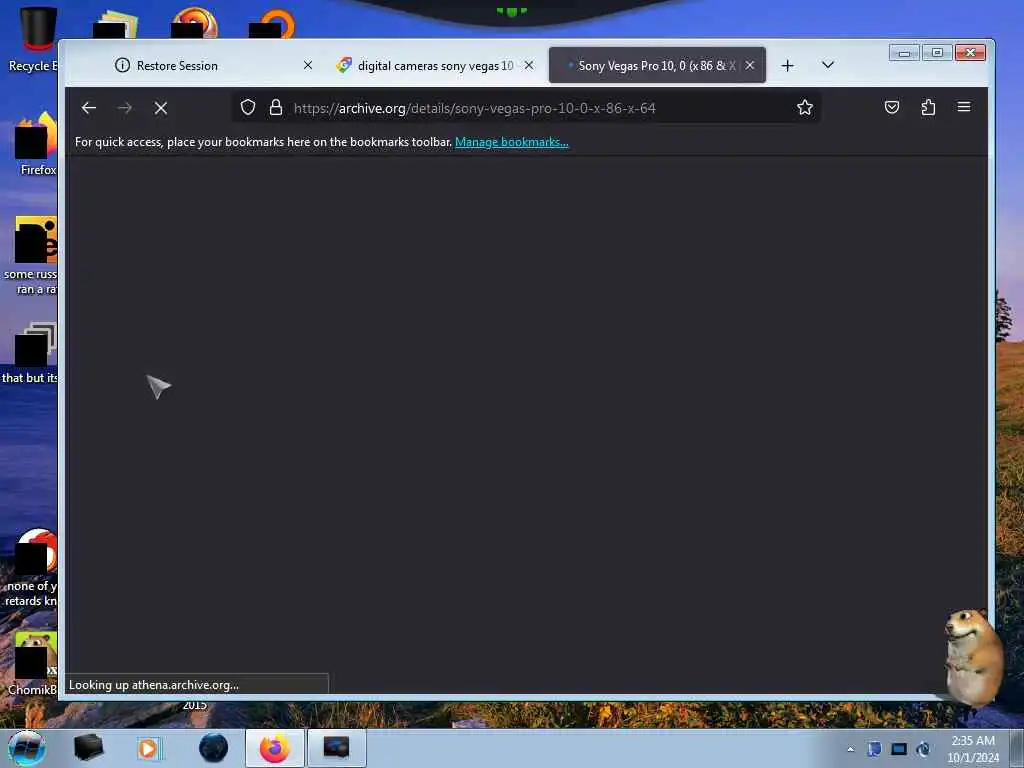The height and width of the screenshot is (768, 1024).
Task: Minimize the Firefox window
Action: click(x=904, y=53)
